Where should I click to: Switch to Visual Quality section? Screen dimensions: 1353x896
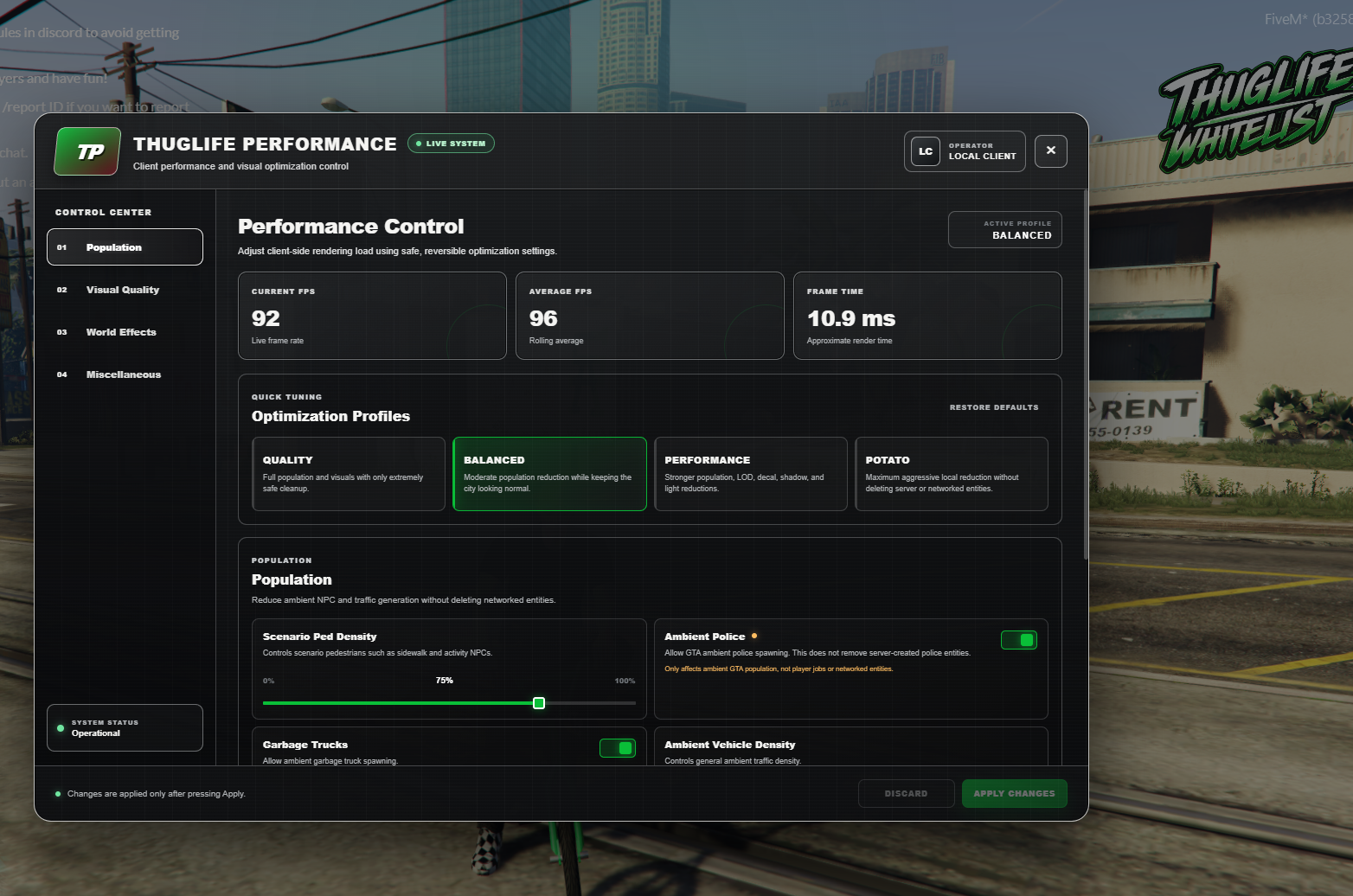(125, 290)
